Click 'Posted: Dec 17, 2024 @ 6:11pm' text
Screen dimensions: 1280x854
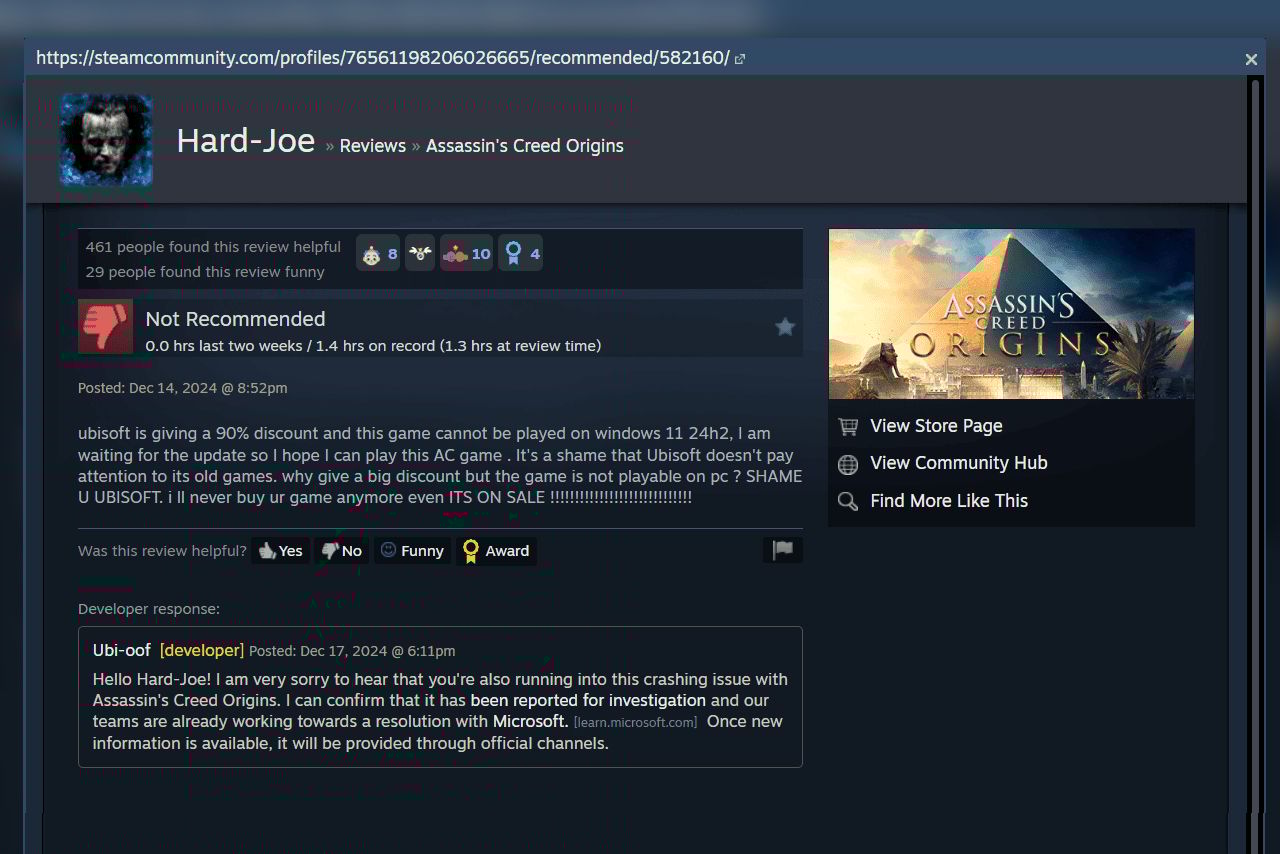pos(352,651)
